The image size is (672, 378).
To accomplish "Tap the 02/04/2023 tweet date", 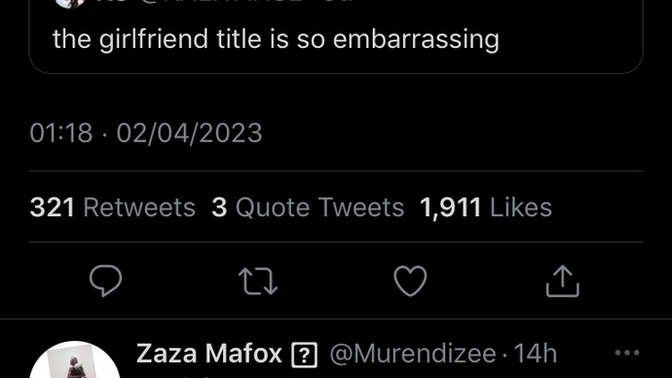I will pos(189,132).
